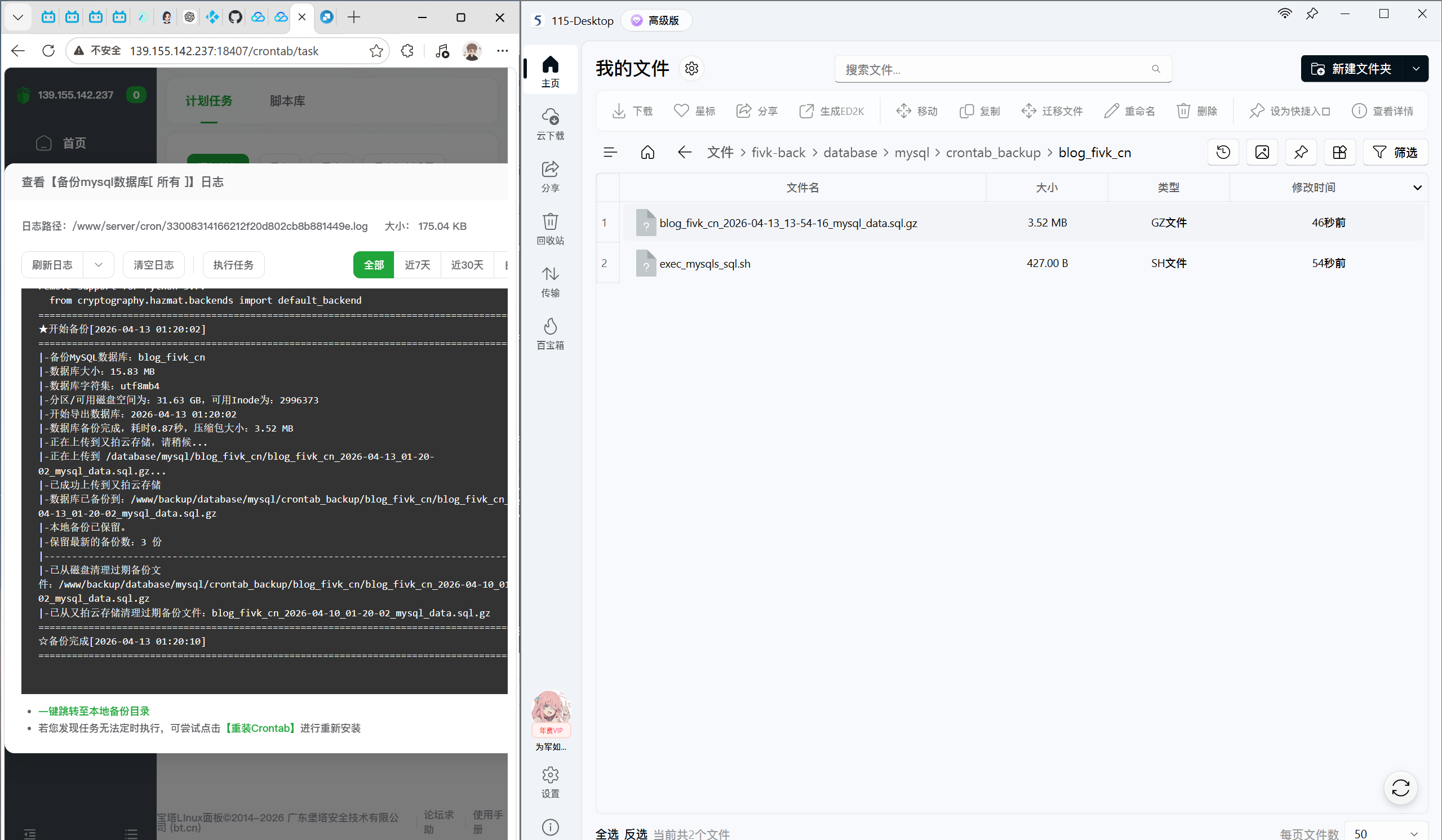Click the round refresh button at bottom right
Screen dimensions: 1442x840
(x=1400, y=788)
